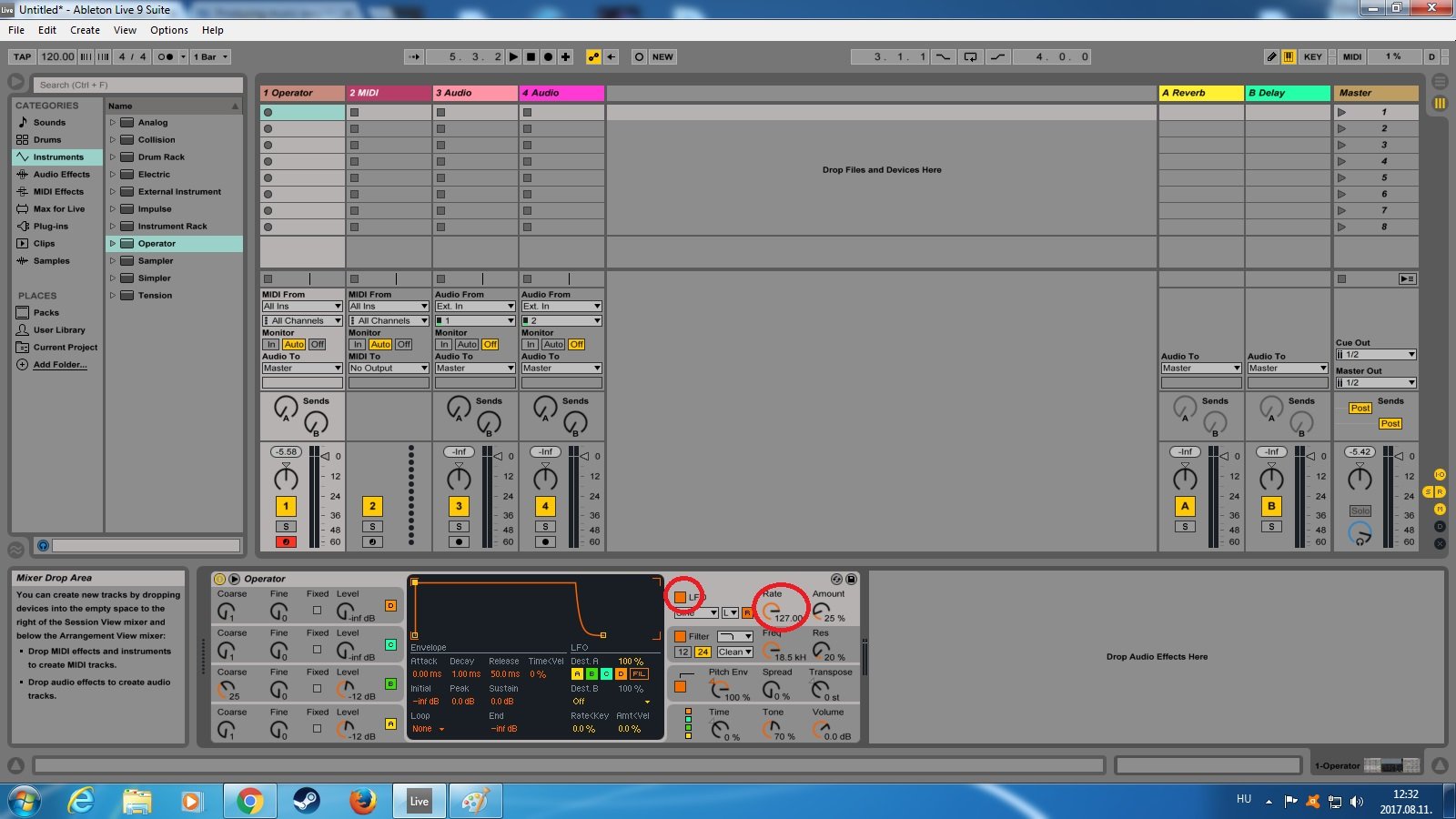Click the browser search field
The width and height of the screenshot is (1456, 819).
(x=138, y=85)
